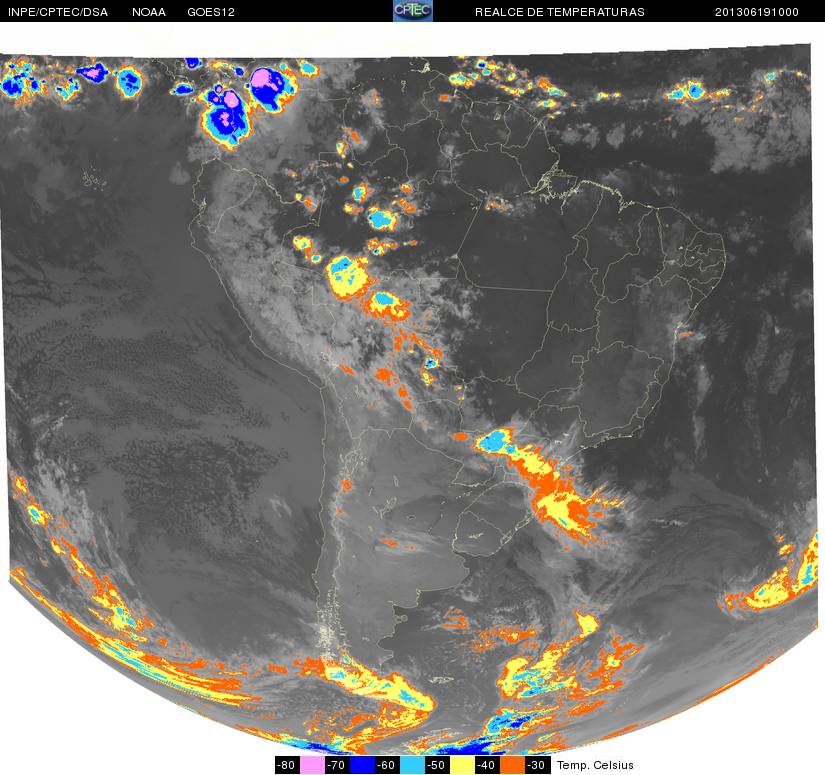
Task: Click the pink swatch in the temperature legend
Action: pos(312,765)
